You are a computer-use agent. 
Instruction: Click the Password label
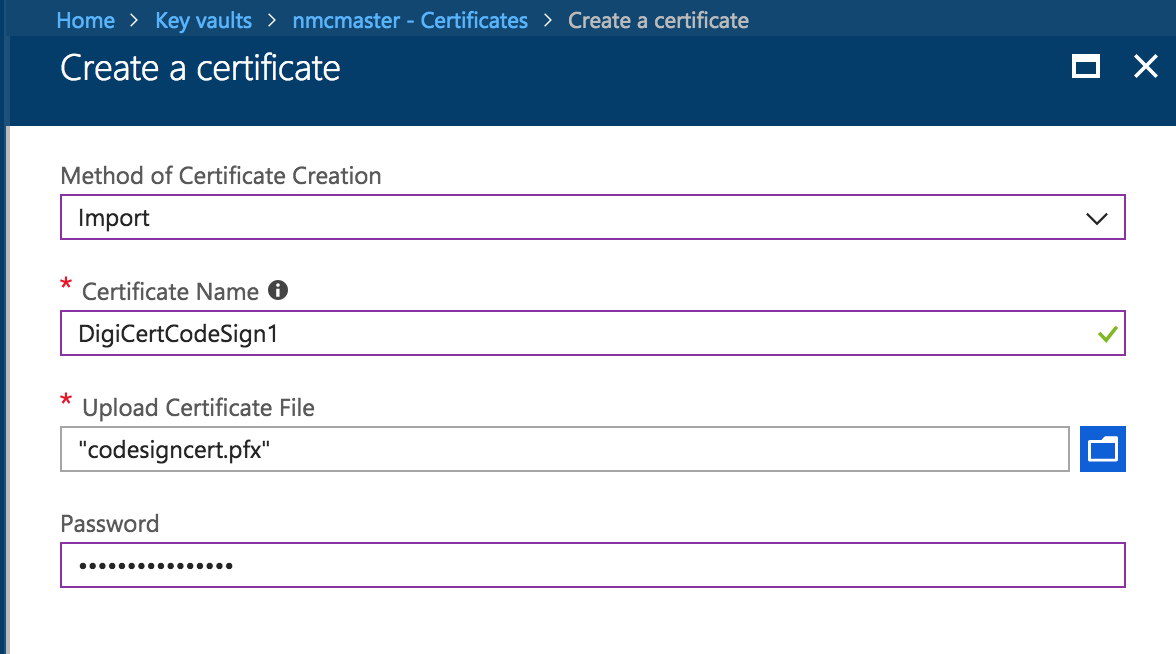[x=110, y=524]
